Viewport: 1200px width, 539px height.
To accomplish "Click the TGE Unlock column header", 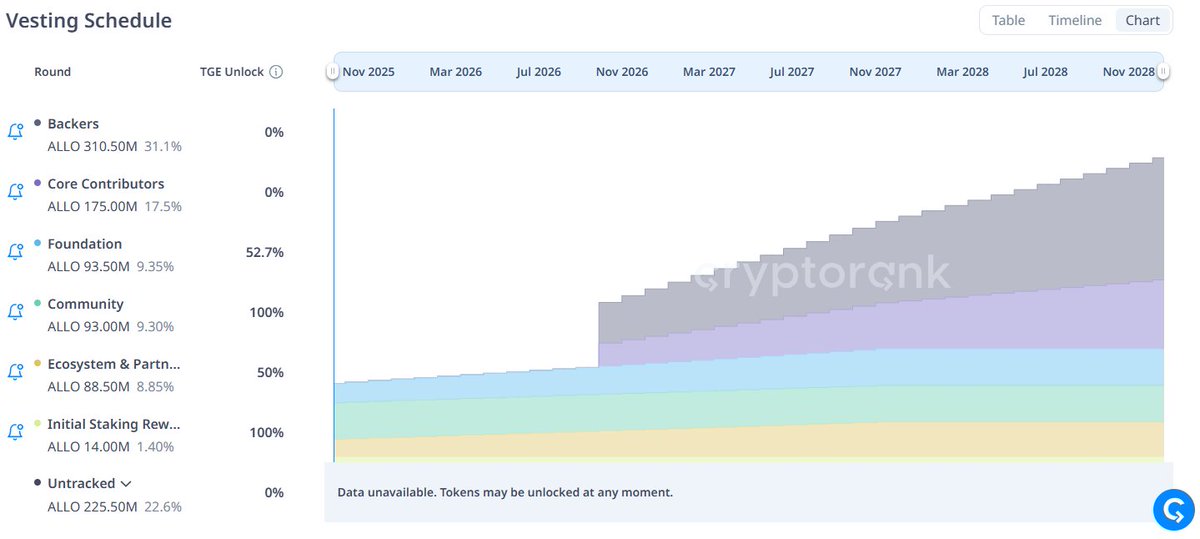I will pyautogui.click(x=231, y=72).
